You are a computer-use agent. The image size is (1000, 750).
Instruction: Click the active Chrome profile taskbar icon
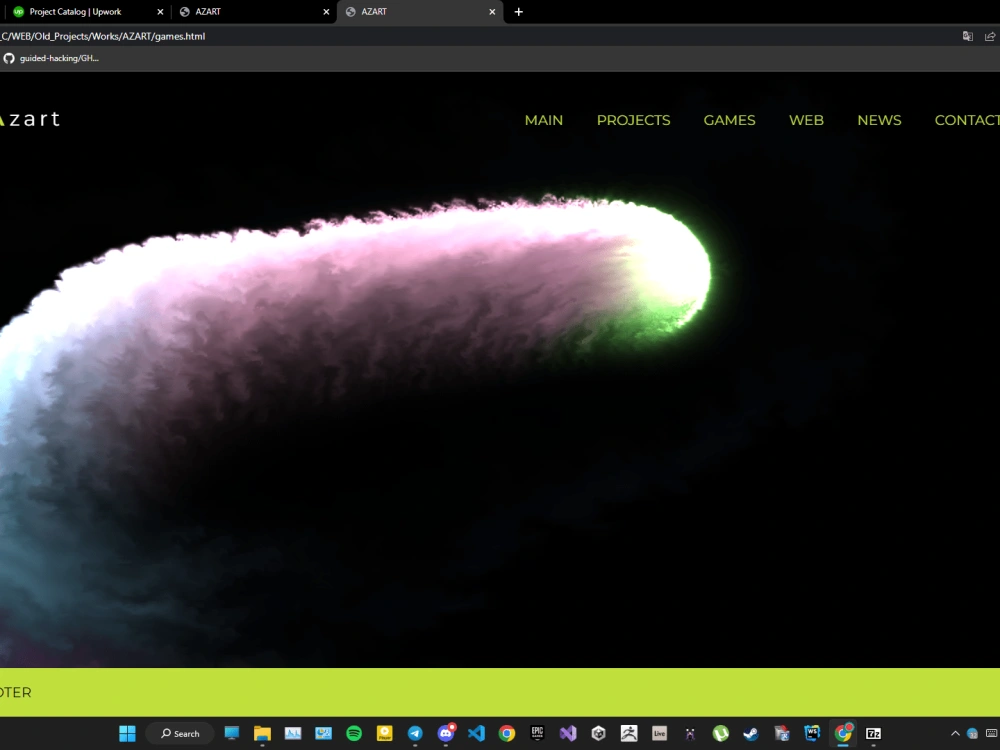tap(843, 733)
